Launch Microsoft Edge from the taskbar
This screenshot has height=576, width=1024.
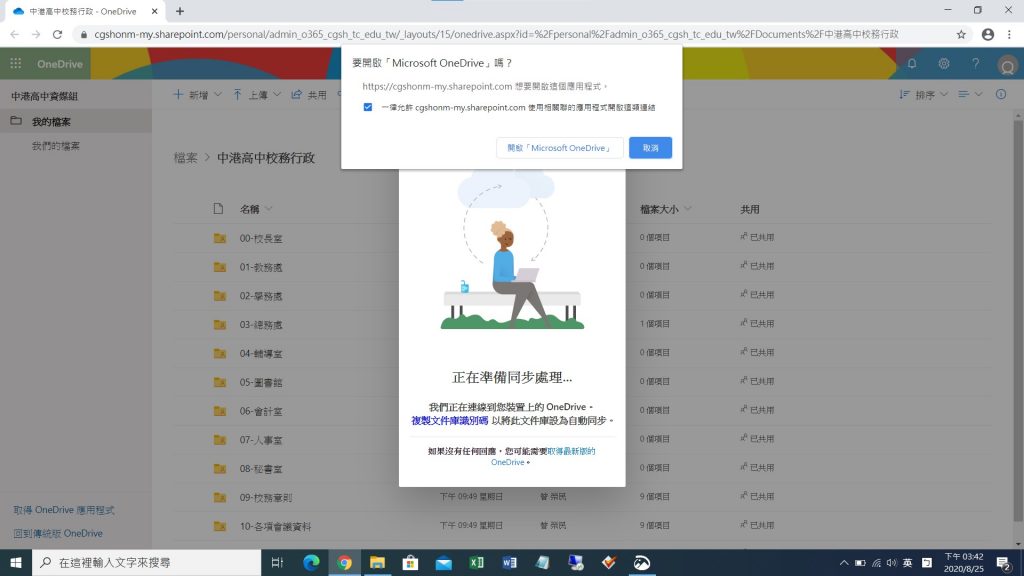pyautogui.click(x=311, y=562)
